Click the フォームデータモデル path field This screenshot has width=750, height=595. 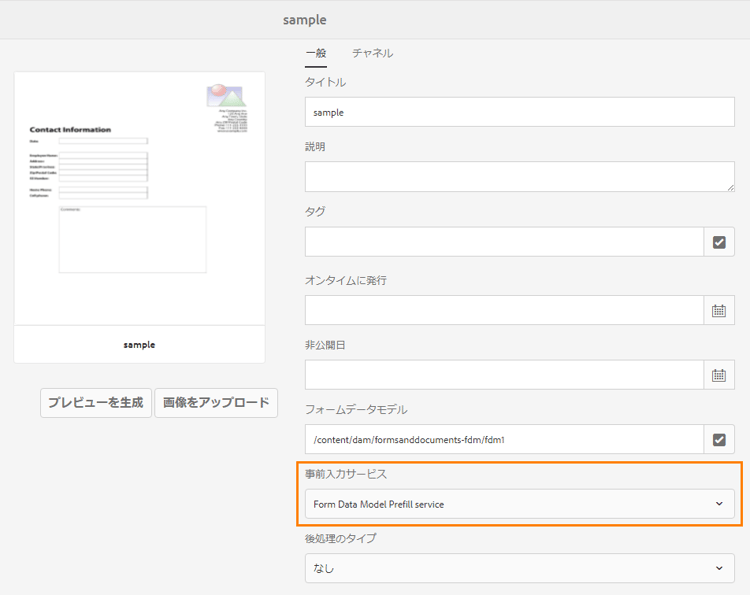click(x=504, y=440)
